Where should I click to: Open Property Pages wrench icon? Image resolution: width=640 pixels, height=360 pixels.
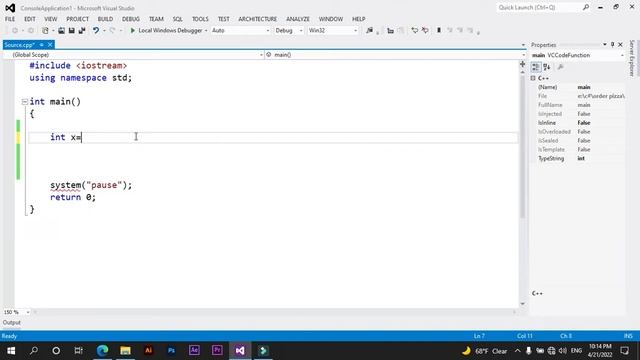(x=560, y=67)
